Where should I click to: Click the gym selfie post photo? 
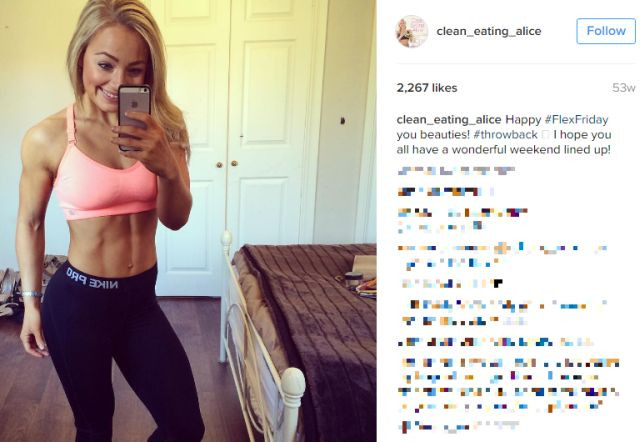coord(188,221)
